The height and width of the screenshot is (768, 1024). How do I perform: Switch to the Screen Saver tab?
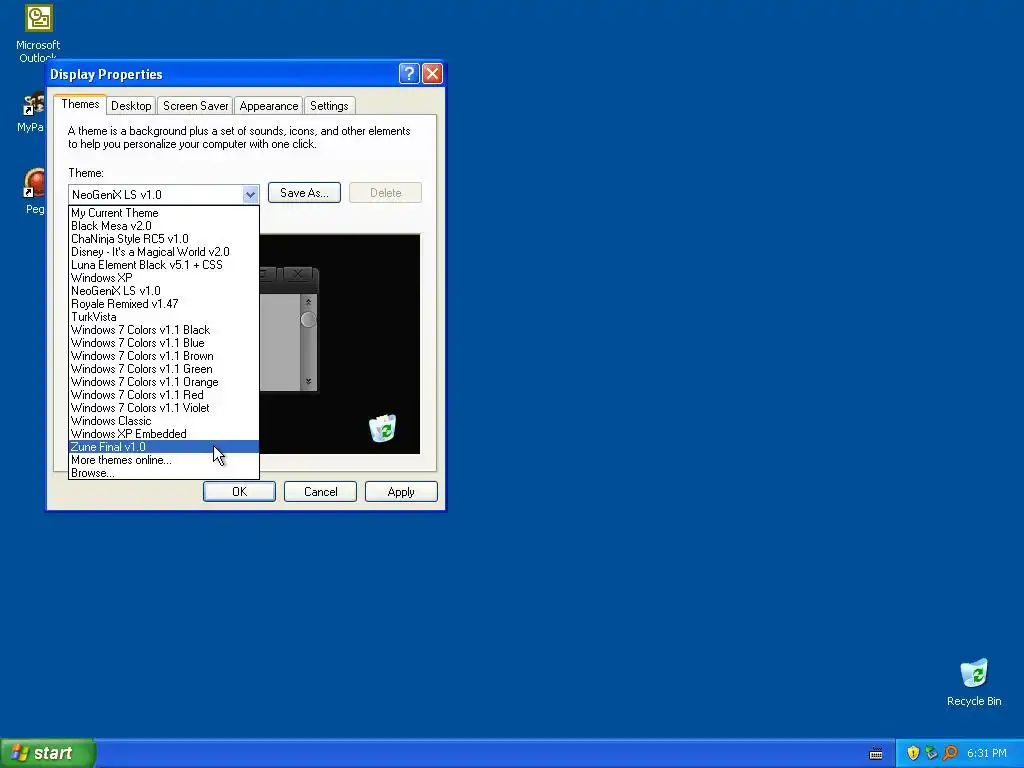[195, 106]
